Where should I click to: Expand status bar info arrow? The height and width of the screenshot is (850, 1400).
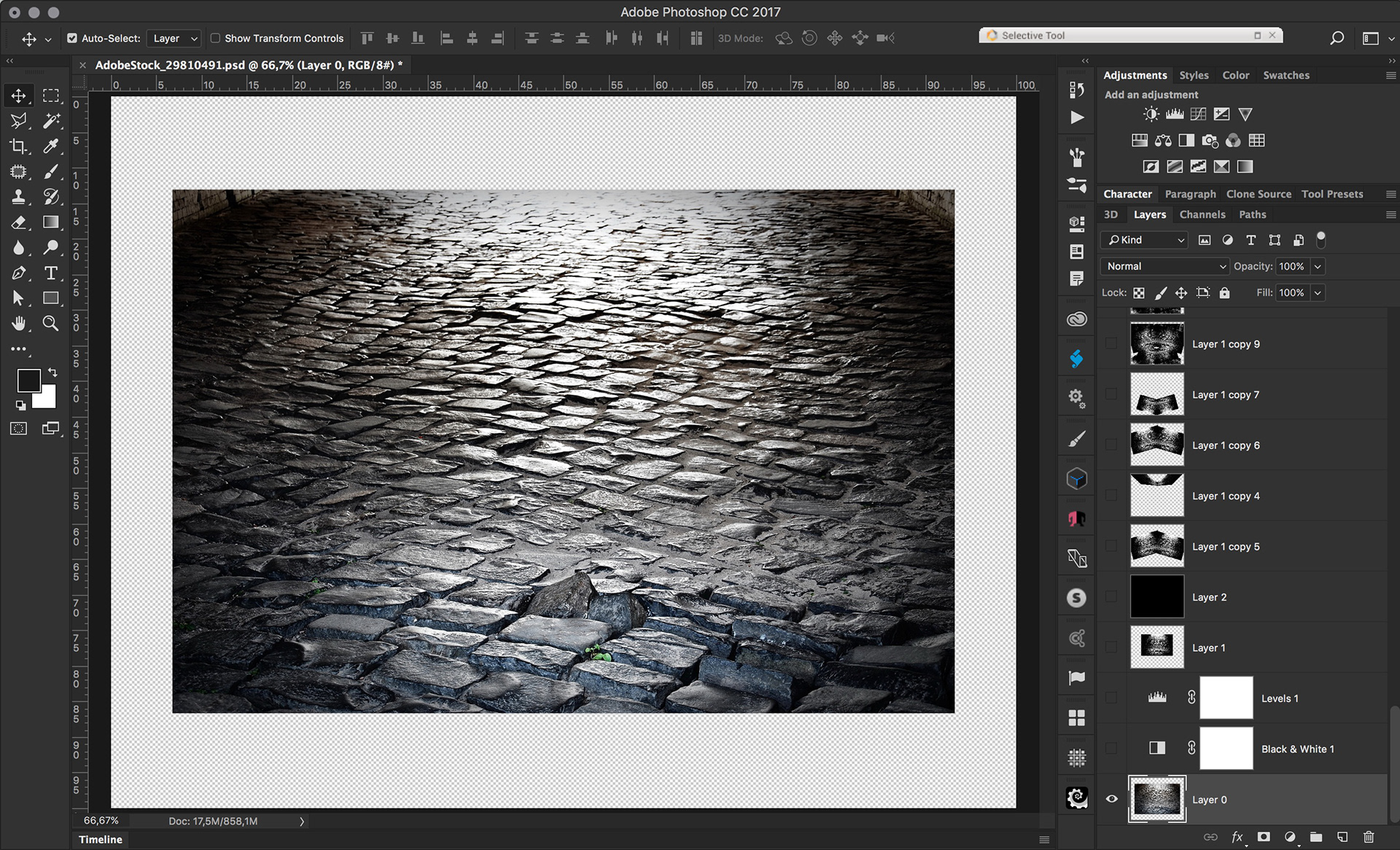[302, 821]
